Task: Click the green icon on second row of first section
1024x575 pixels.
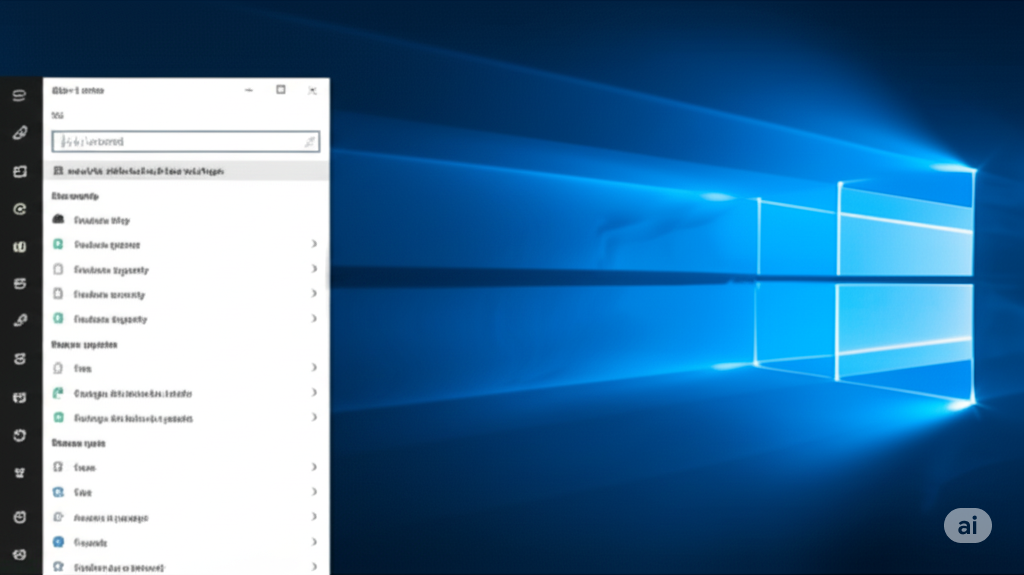Action: coord(58,244)
